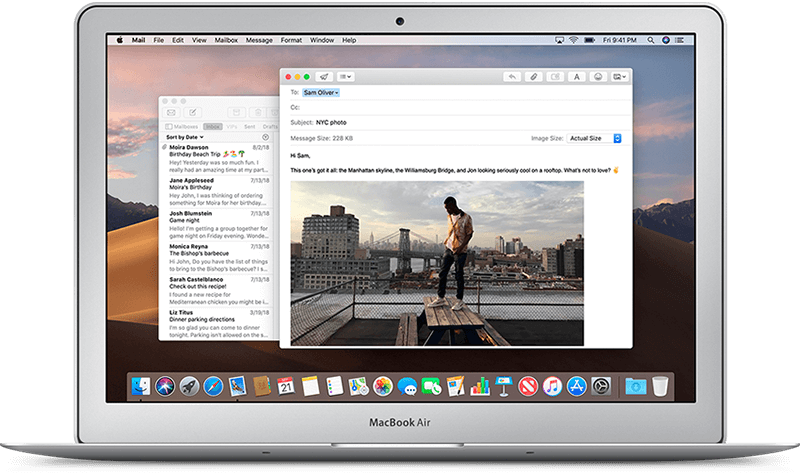The image size is (800, 475).
Task: Switch to the Inbox favorites tab
Action: click(212, 126)
